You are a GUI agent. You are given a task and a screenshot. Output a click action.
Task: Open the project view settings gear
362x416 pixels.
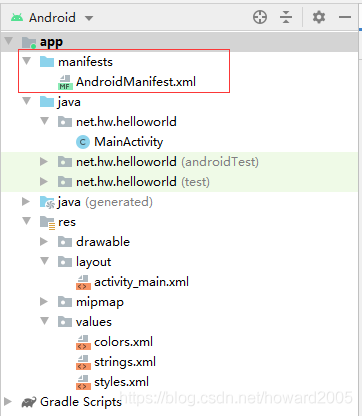point(319,17)
